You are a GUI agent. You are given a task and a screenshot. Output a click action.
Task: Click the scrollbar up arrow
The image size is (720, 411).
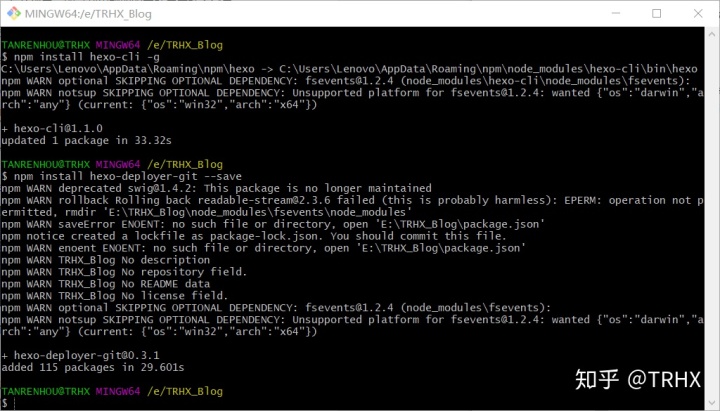tap(712, 34)
